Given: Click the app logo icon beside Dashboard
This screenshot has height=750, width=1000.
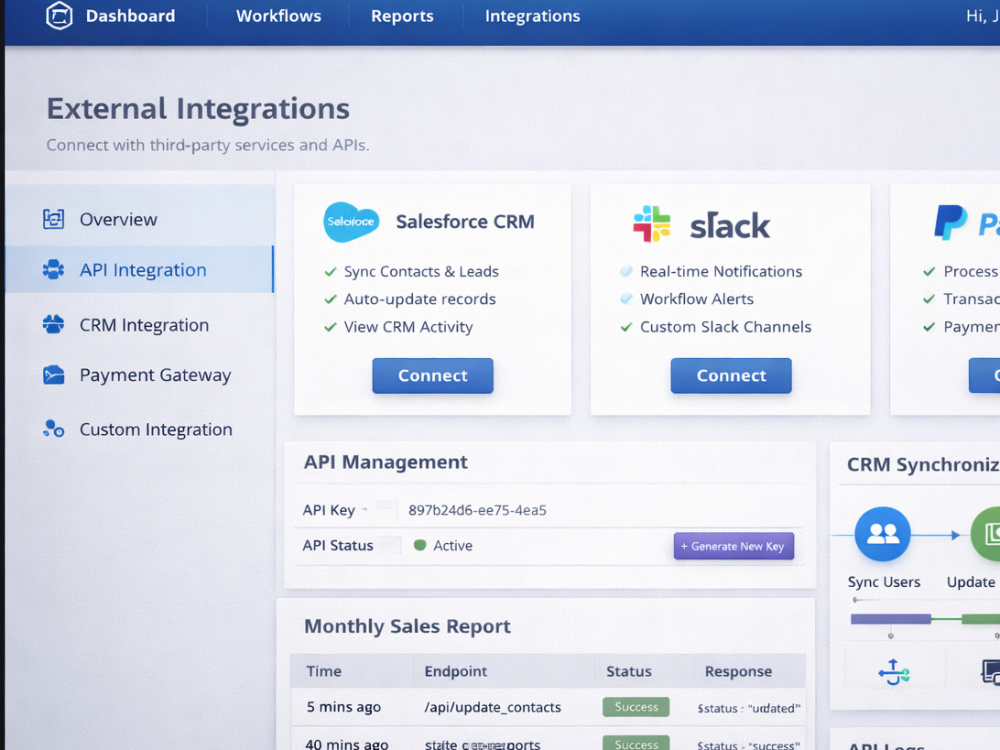Looking at the screenshot, I should [59, 15].
